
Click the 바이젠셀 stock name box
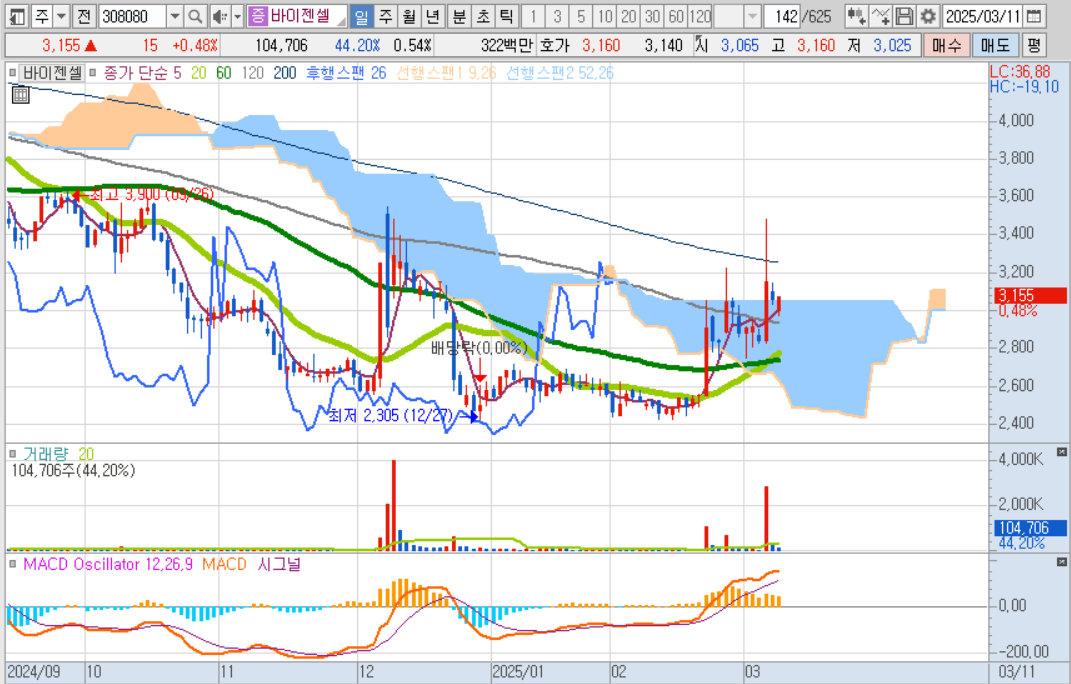306,16
